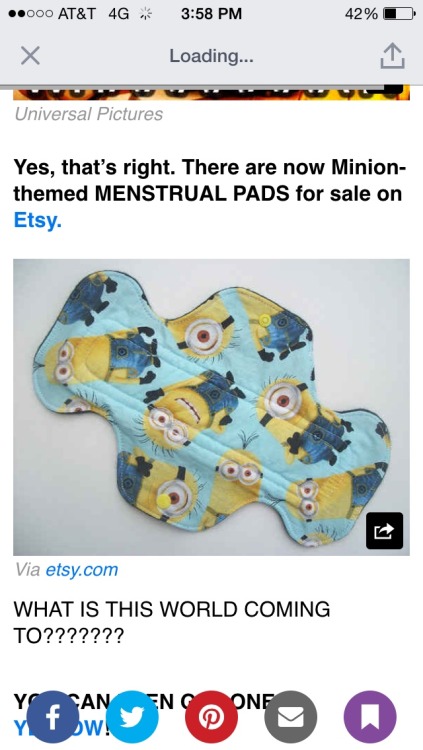Screen dimensions: 423x750
Task: Select the Universal Pictures caption
Action: (89, 114)
